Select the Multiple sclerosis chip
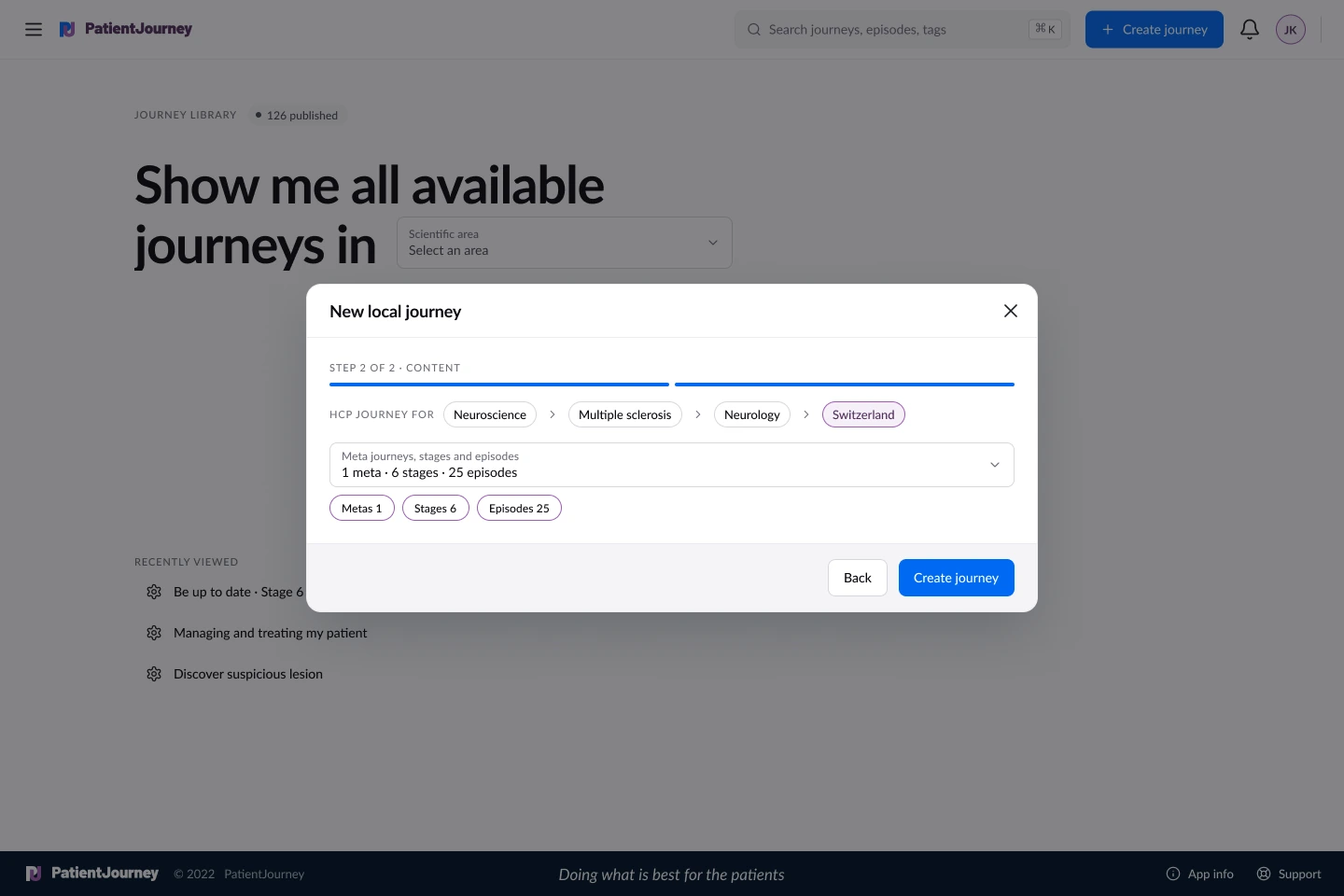 625,414
